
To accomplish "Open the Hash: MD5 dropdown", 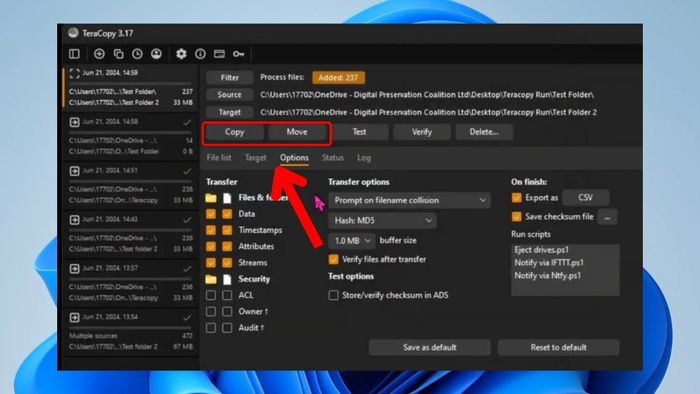I will (383, 220).
